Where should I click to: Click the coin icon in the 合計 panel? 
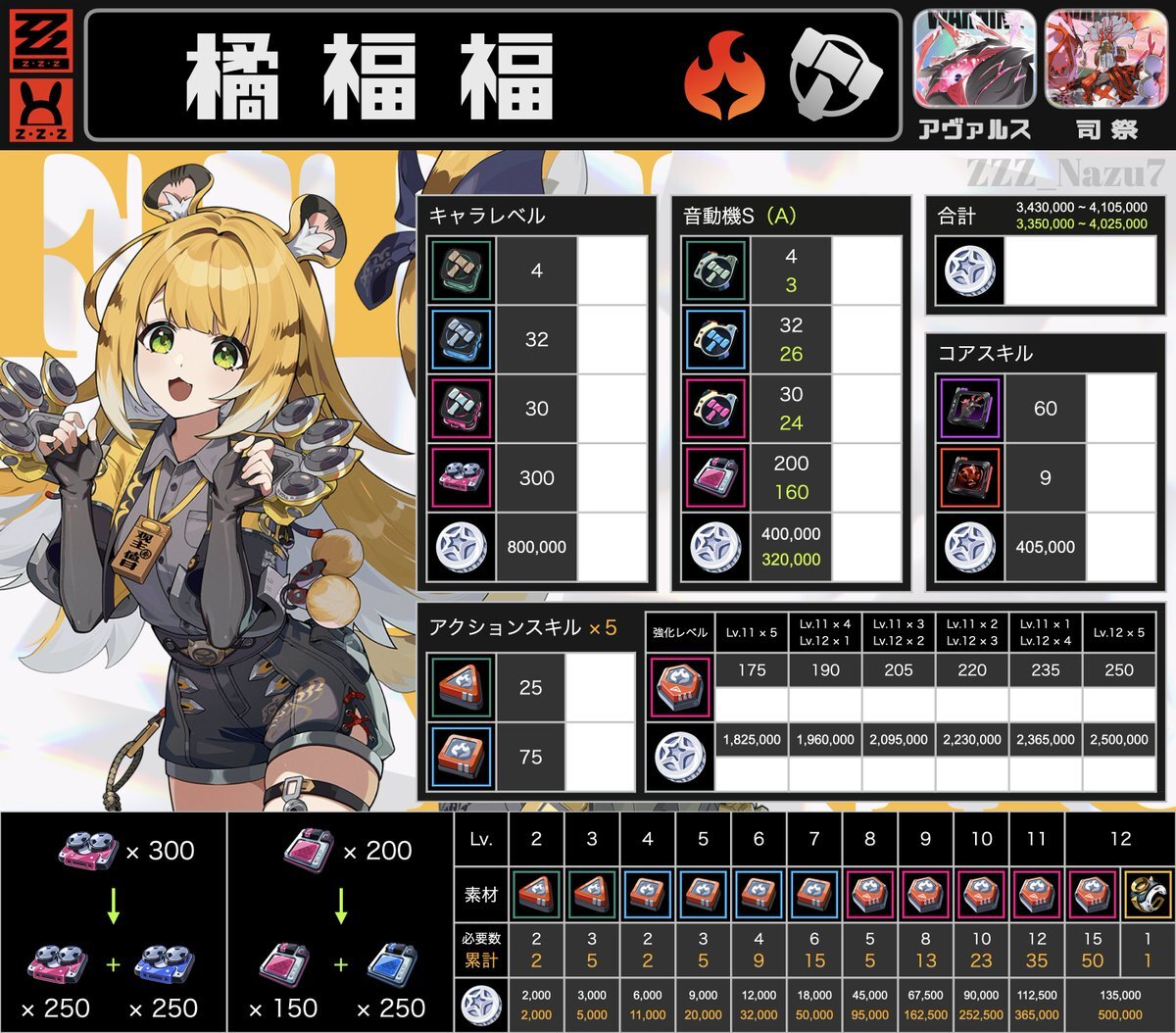point(970,271)
